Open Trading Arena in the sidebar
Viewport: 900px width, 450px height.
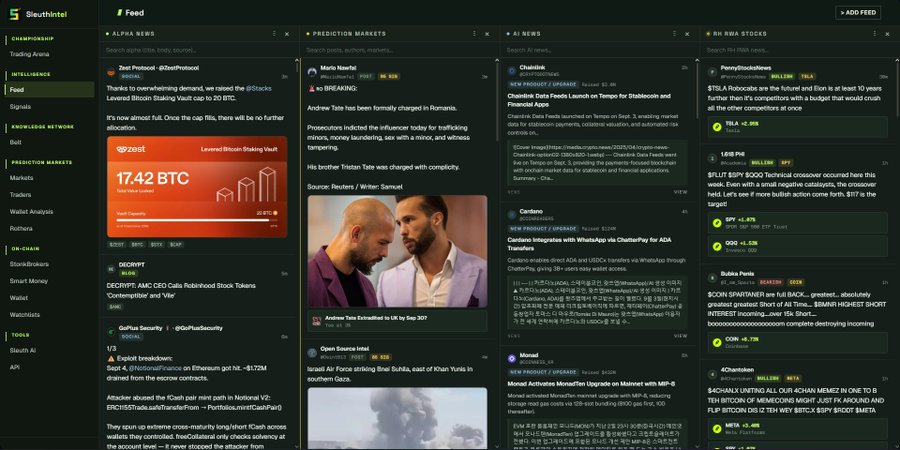coord(29,54)
